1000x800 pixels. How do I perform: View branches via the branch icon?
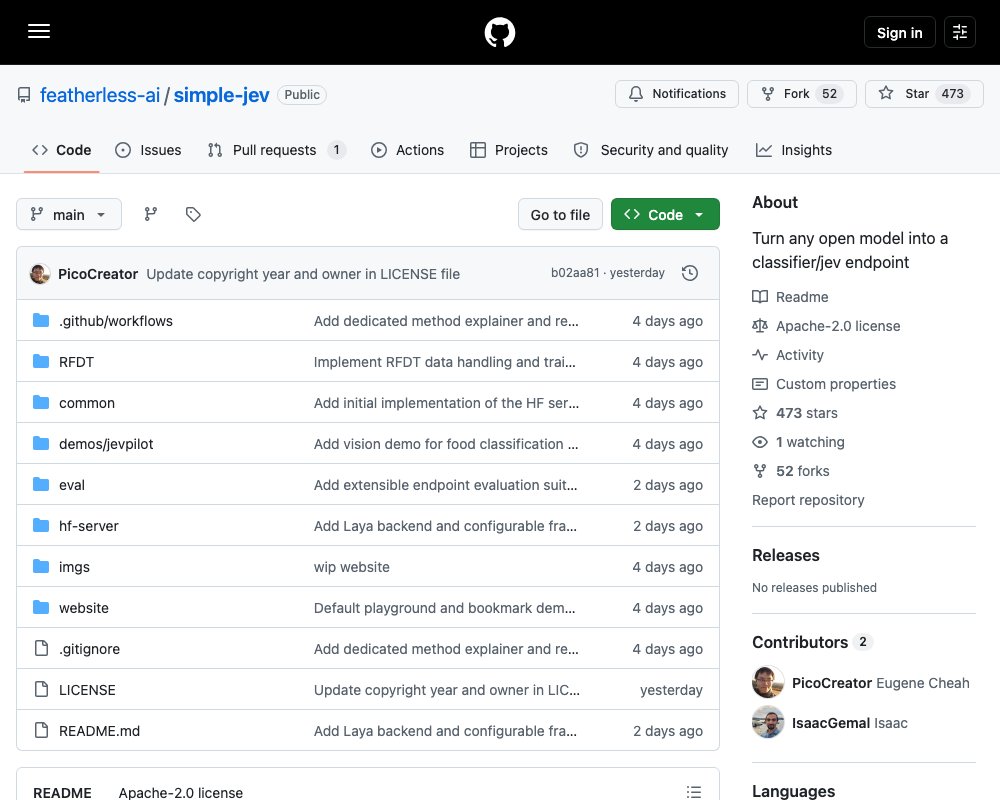pyautogui.click(x=151, y=214)
